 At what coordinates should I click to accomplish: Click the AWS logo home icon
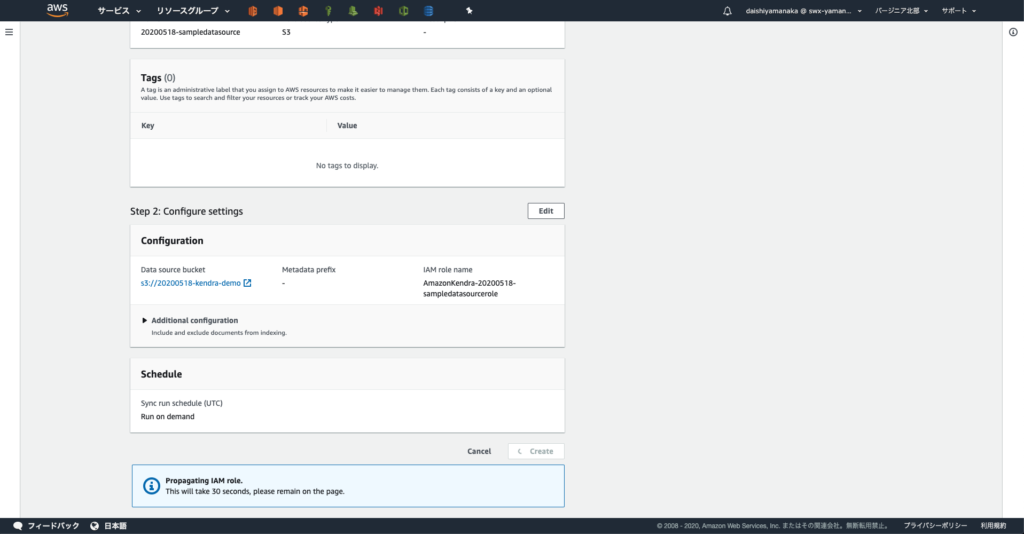click(57, 11)
